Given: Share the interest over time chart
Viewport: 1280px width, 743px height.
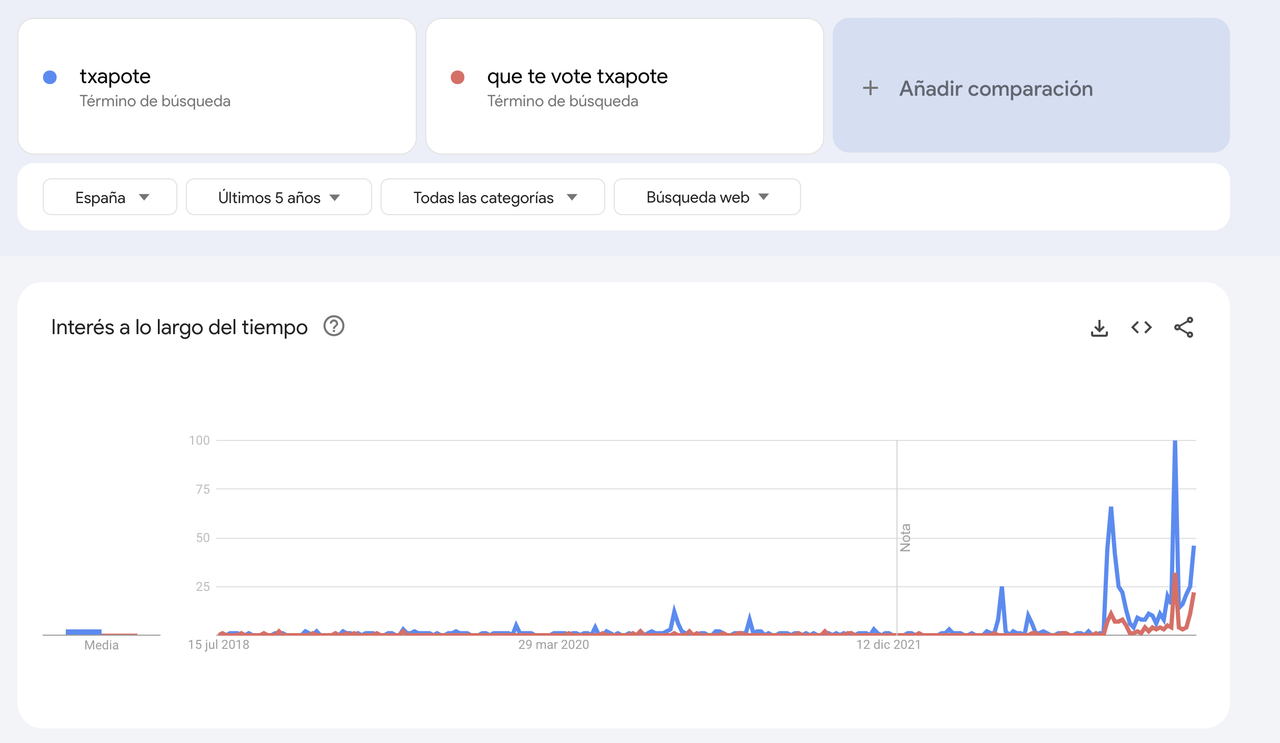Looking at the screenshot, I should (1184, 327).
